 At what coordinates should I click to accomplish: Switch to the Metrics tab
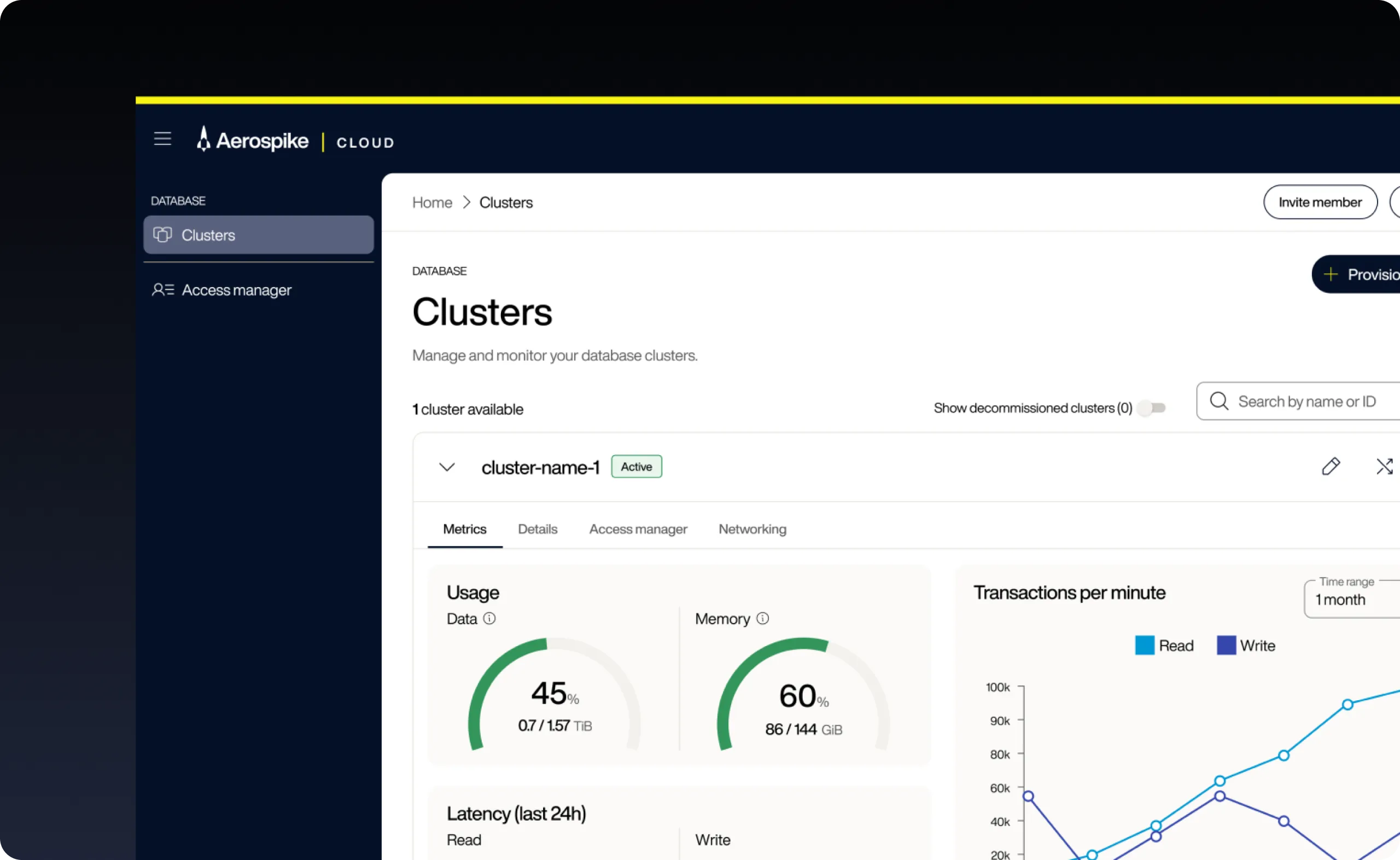(464, 529)
